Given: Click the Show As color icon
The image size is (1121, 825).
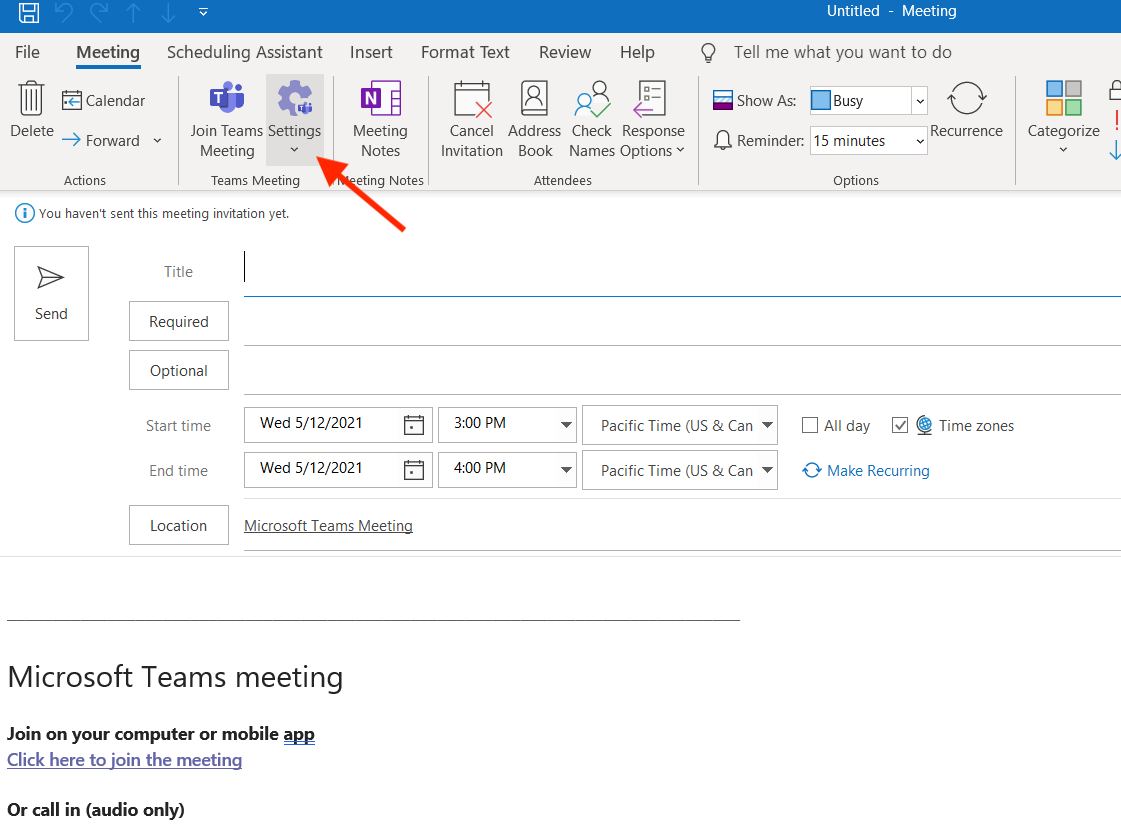Looking at the screenshot, I should (x=723, y=100).
